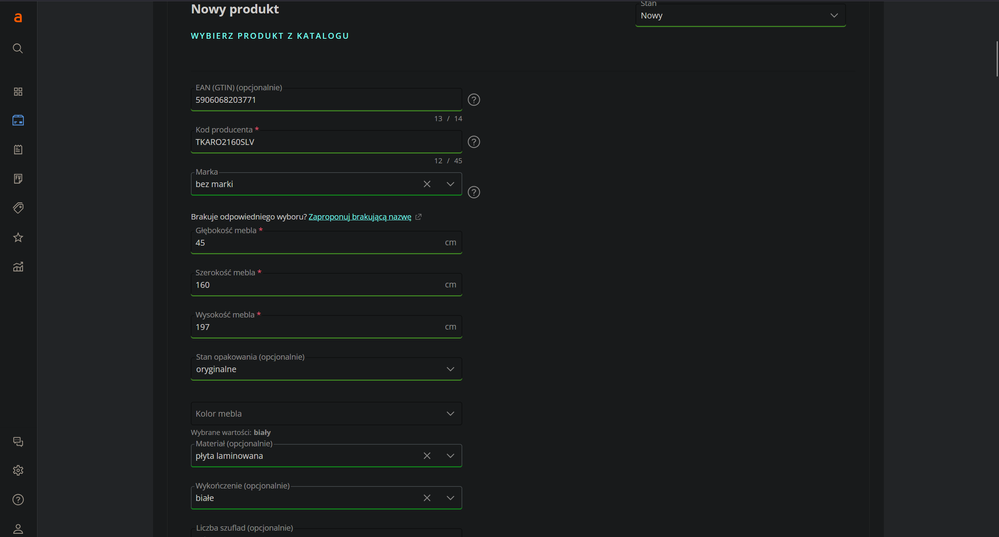Click 'Liczba szuflad (opcjonalnie)' label
The image size is (999, 537).
tap(245, 528)
